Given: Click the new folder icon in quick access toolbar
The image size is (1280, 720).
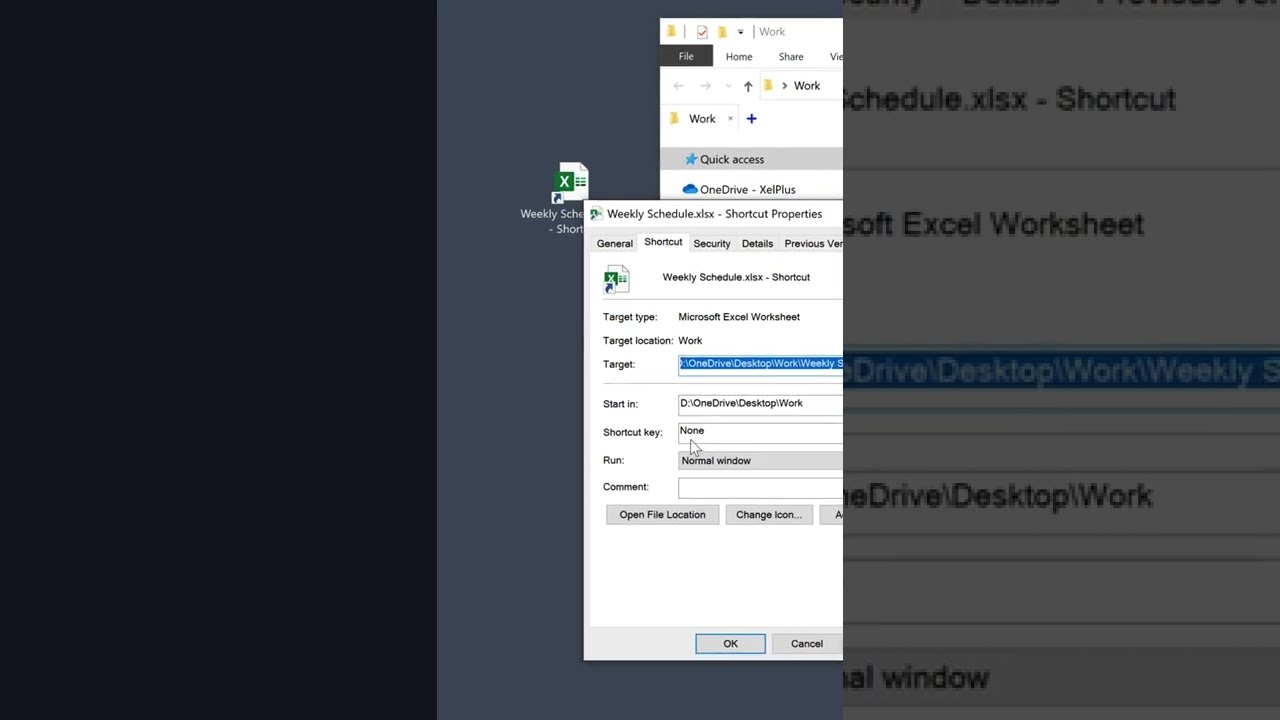Looking at the screenshot, I should (722, 32).
